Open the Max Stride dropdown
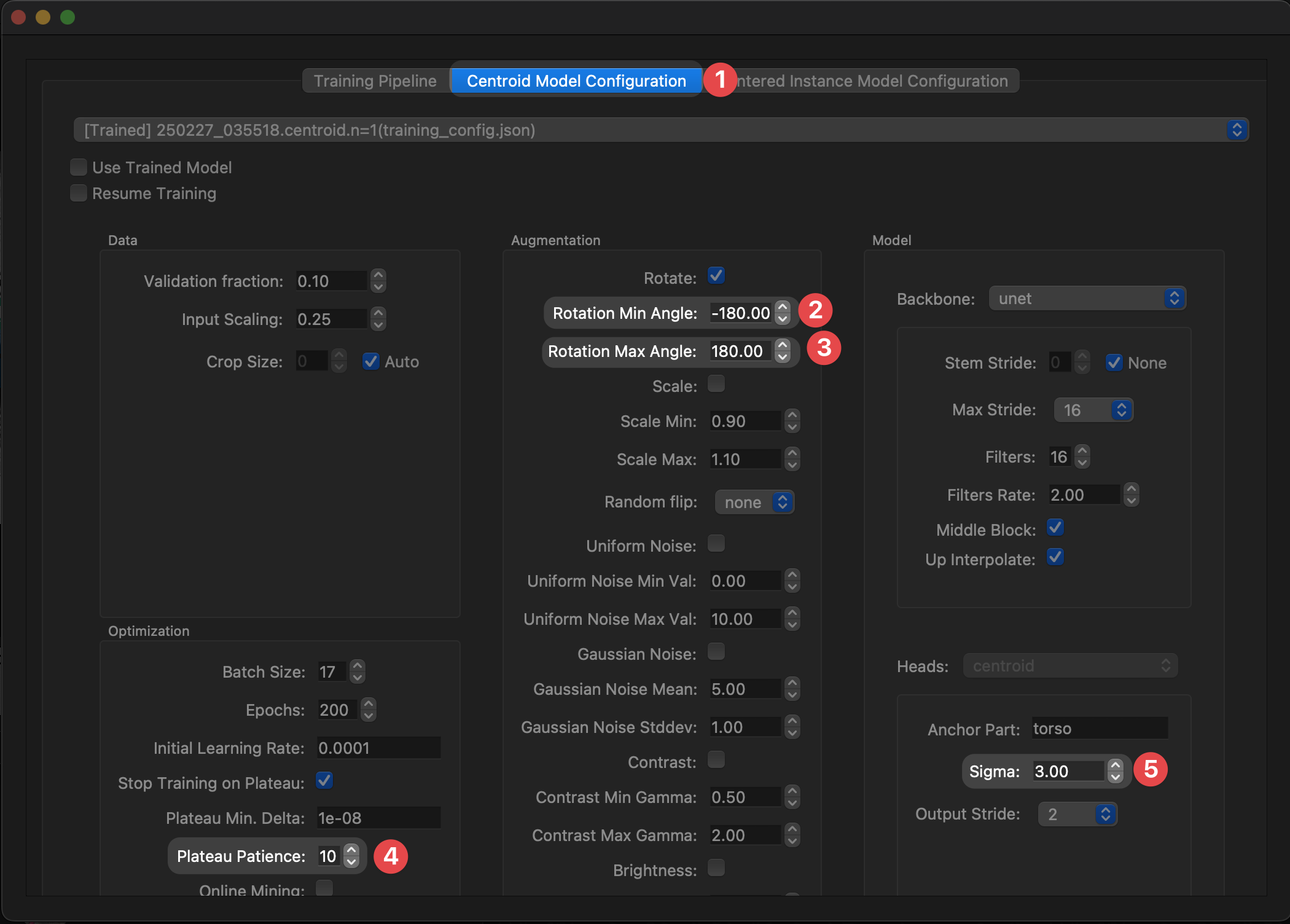1290x924 pixels. pos(1093,410)
